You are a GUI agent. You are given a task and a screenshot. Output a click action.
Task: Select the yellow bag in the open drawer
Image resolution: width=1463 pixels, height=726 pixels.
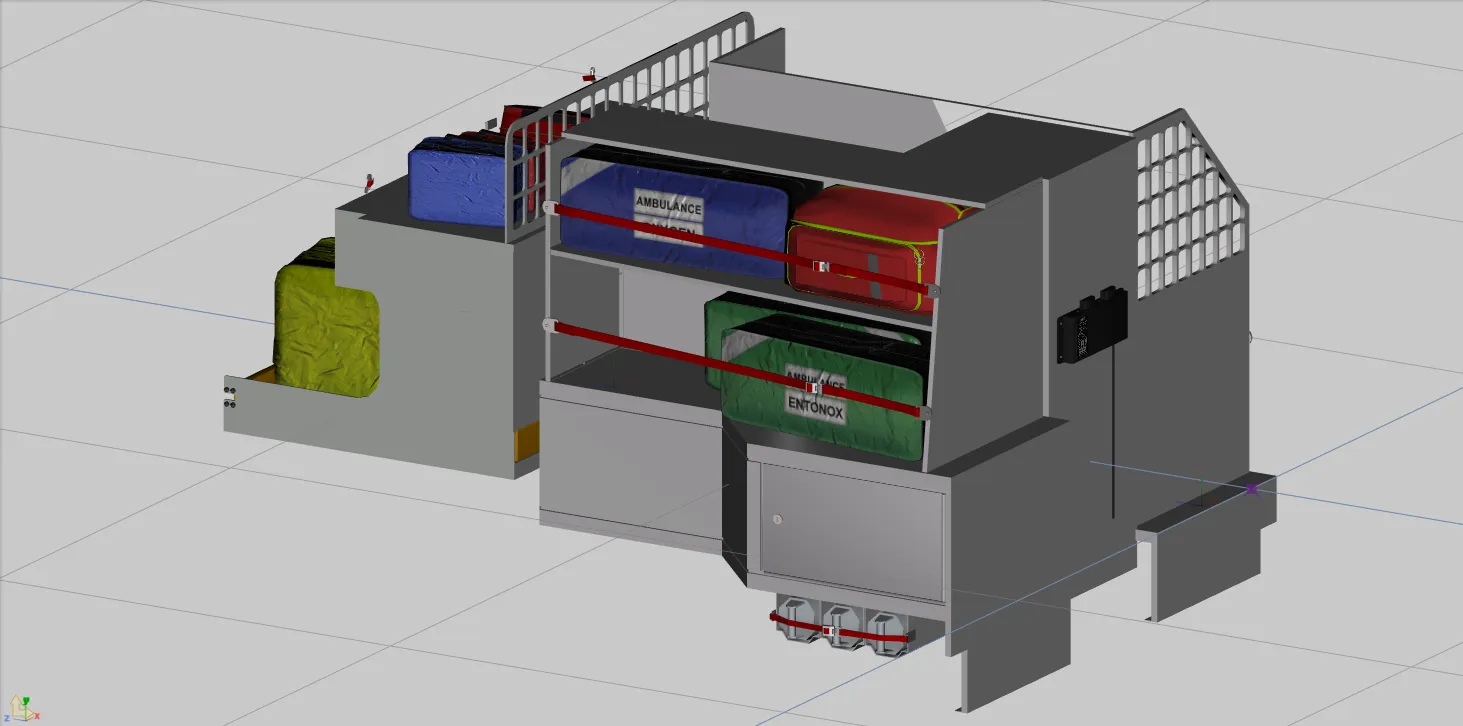(325, 320)
